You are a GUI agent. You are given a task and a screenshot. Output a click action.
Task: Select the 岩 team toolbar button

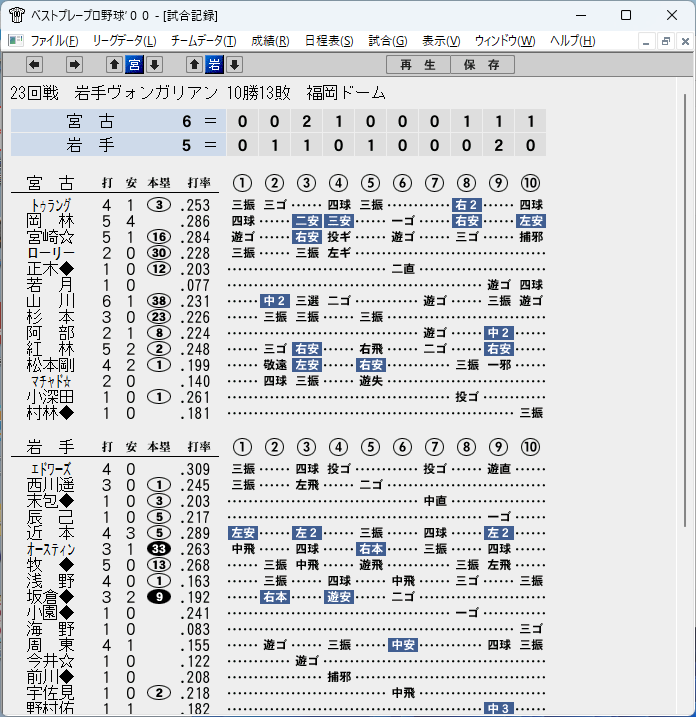pyautogui.click(x=214, y=64)
